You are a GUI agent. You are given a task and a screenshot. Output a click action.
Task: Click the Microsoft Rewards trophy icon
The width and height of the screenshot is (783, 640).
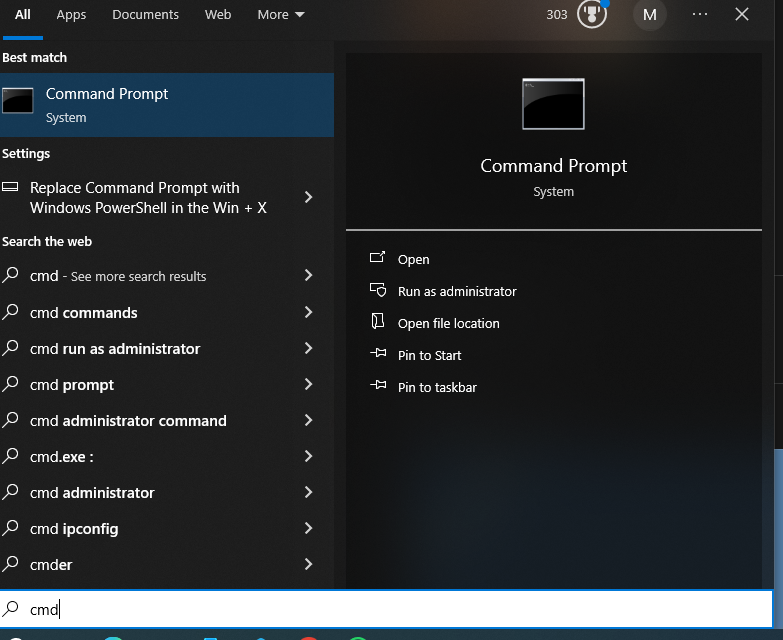592,14
